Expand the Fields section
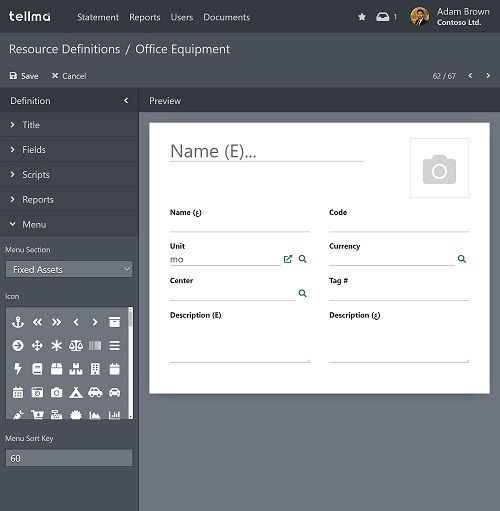The image size is (500, 511). click(x=69, y=150)
